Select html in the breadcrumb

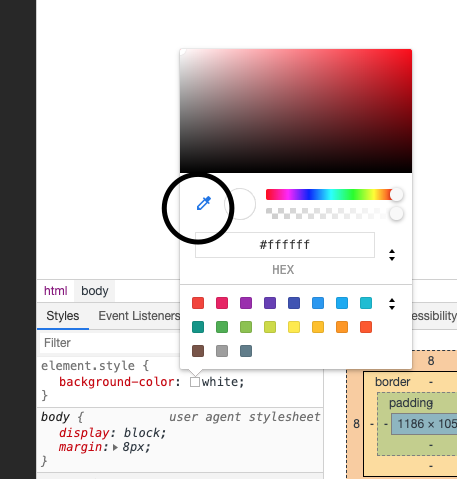pos(56,291)
